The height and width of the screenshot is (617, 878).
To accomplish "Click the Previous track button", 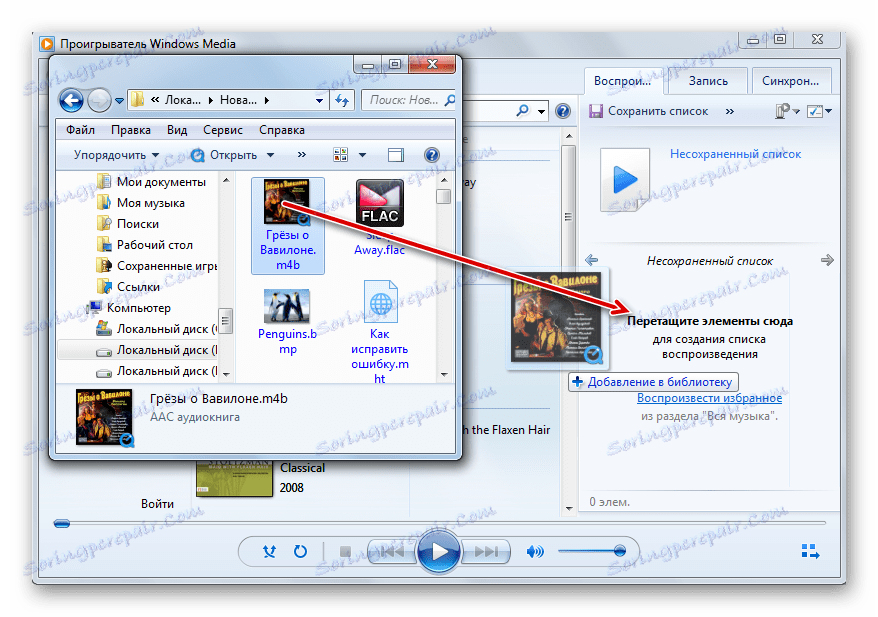I will 392,552.
